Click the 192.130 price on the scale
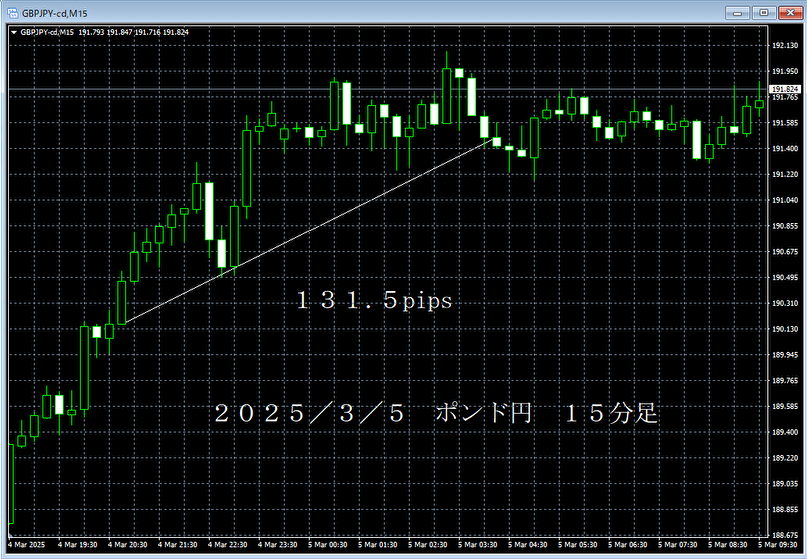Image resolution: width=807 pixels, height=559 pixels. pos(785,46)
